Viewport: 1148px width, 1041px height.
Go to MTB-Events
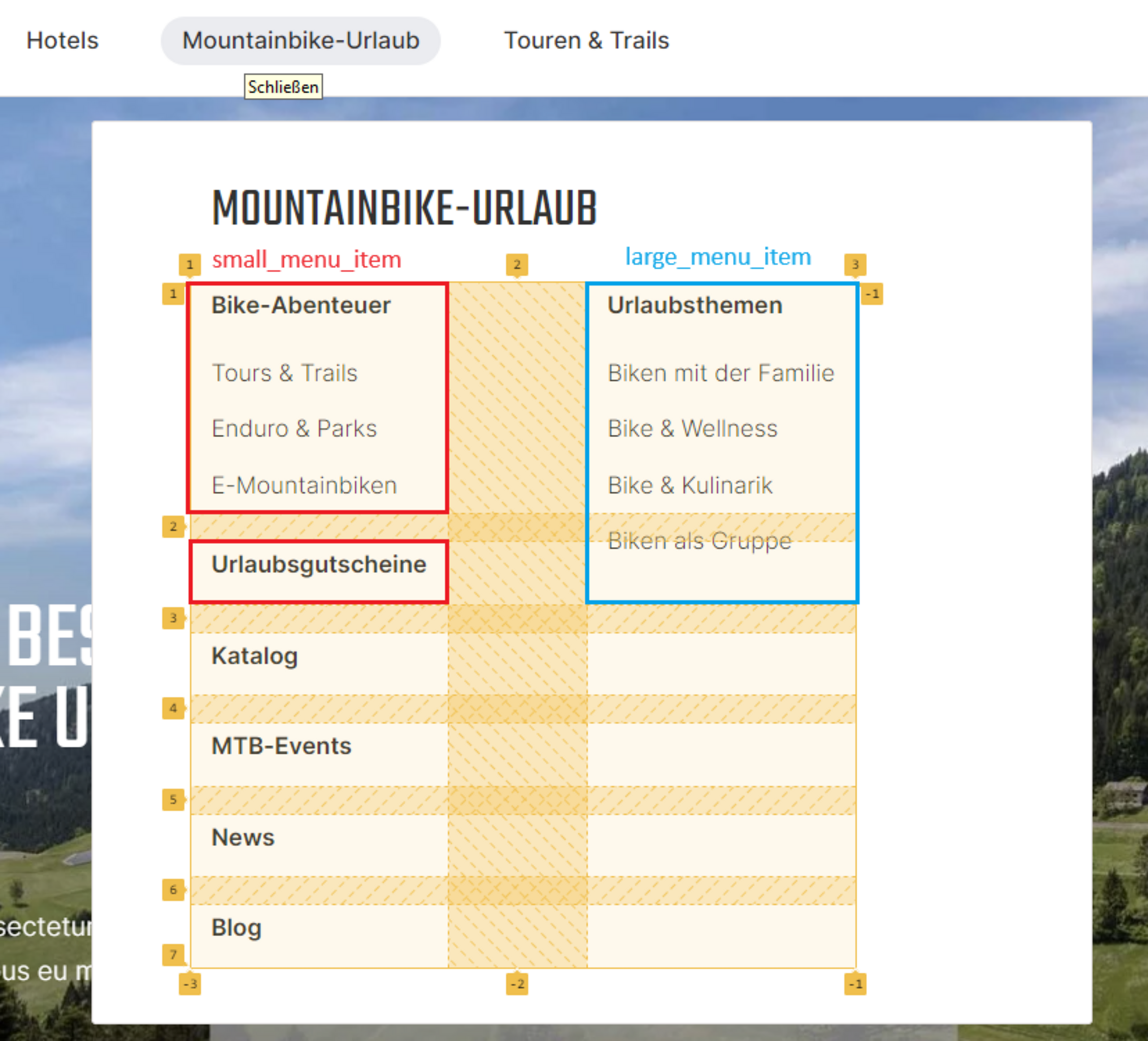tap(281, 746)
